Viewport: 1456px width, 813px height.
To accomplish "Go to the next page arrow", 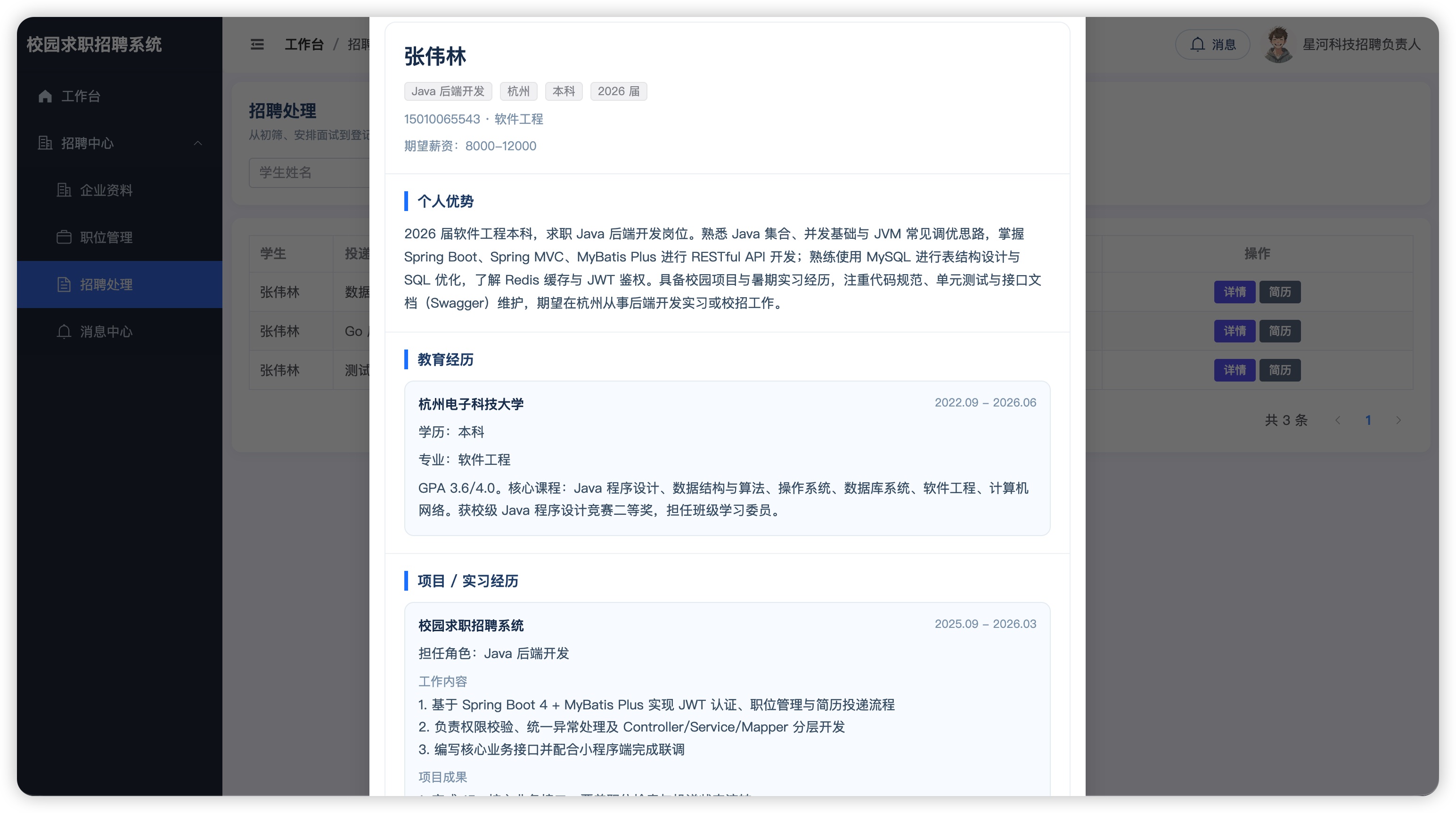I will point(1399,420).
